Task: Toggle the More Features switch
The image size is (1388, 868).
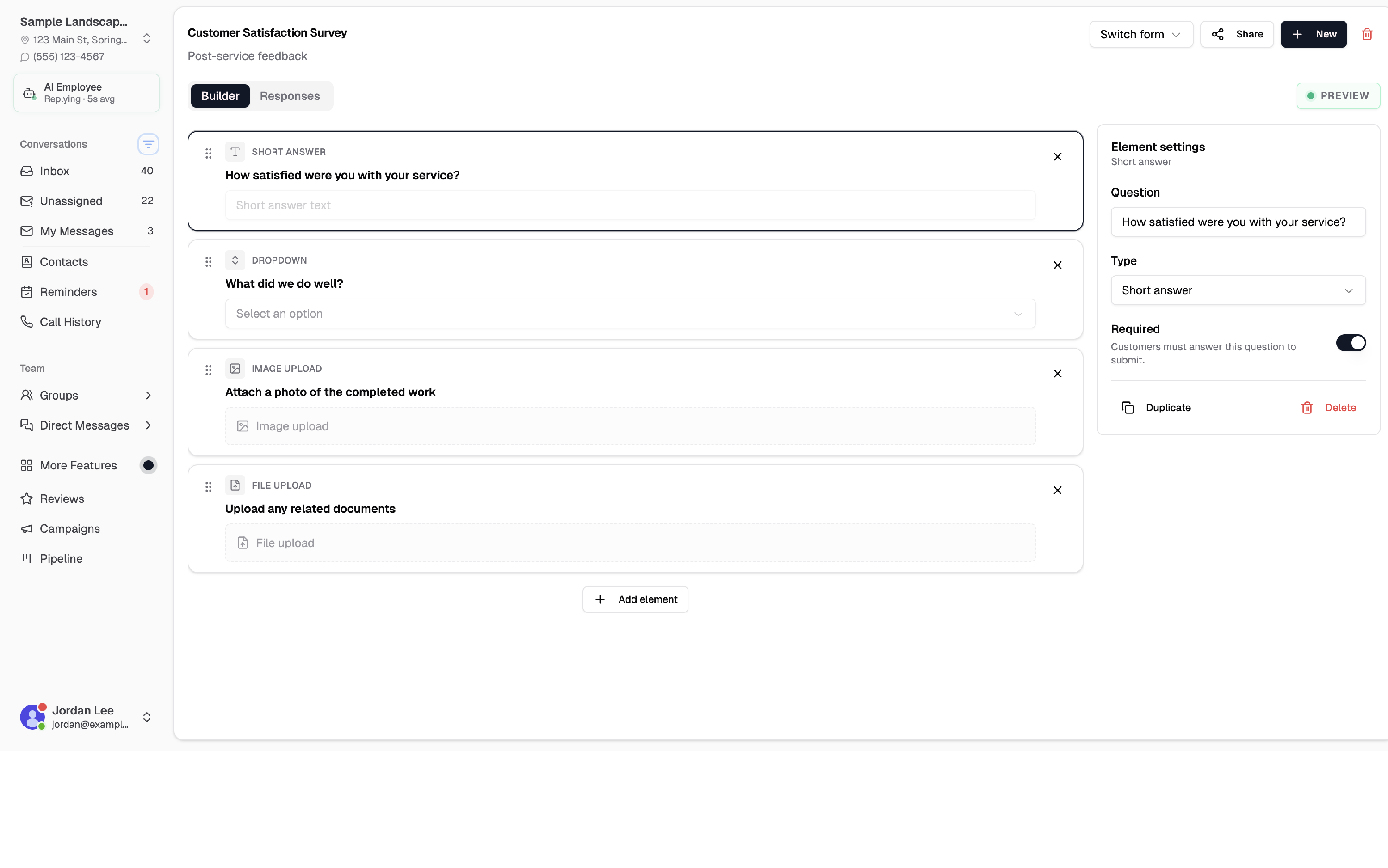Action: click(x=148, y=466)
